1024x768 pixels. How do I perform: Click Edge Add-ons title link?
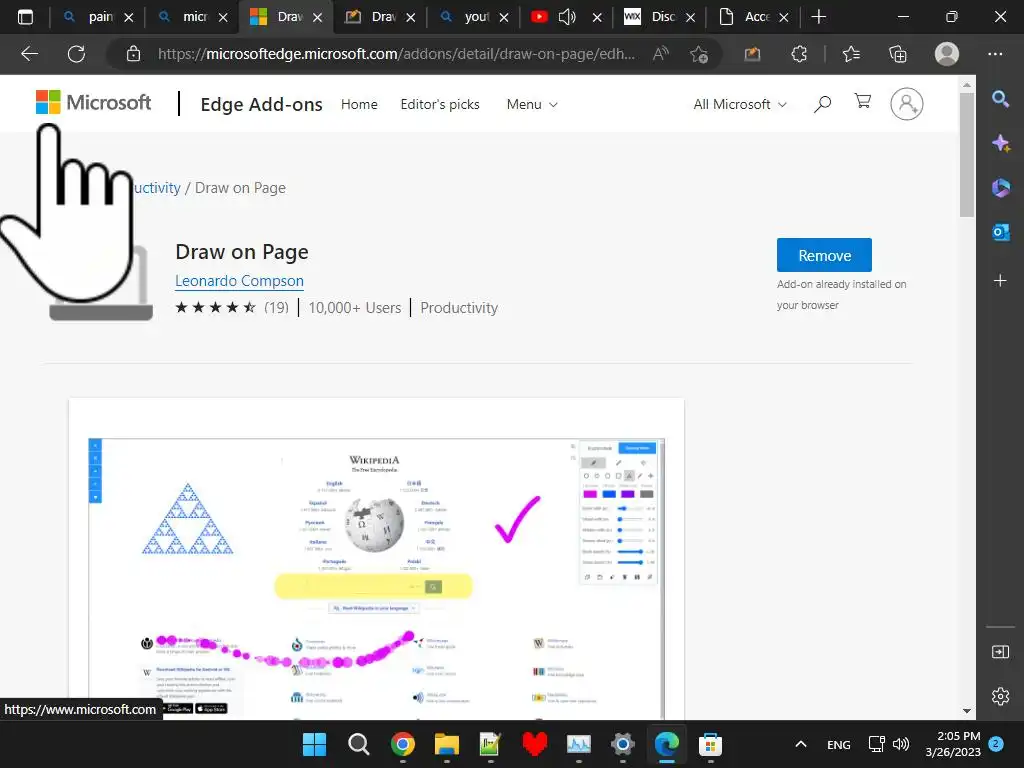click(x=261, y=104)
